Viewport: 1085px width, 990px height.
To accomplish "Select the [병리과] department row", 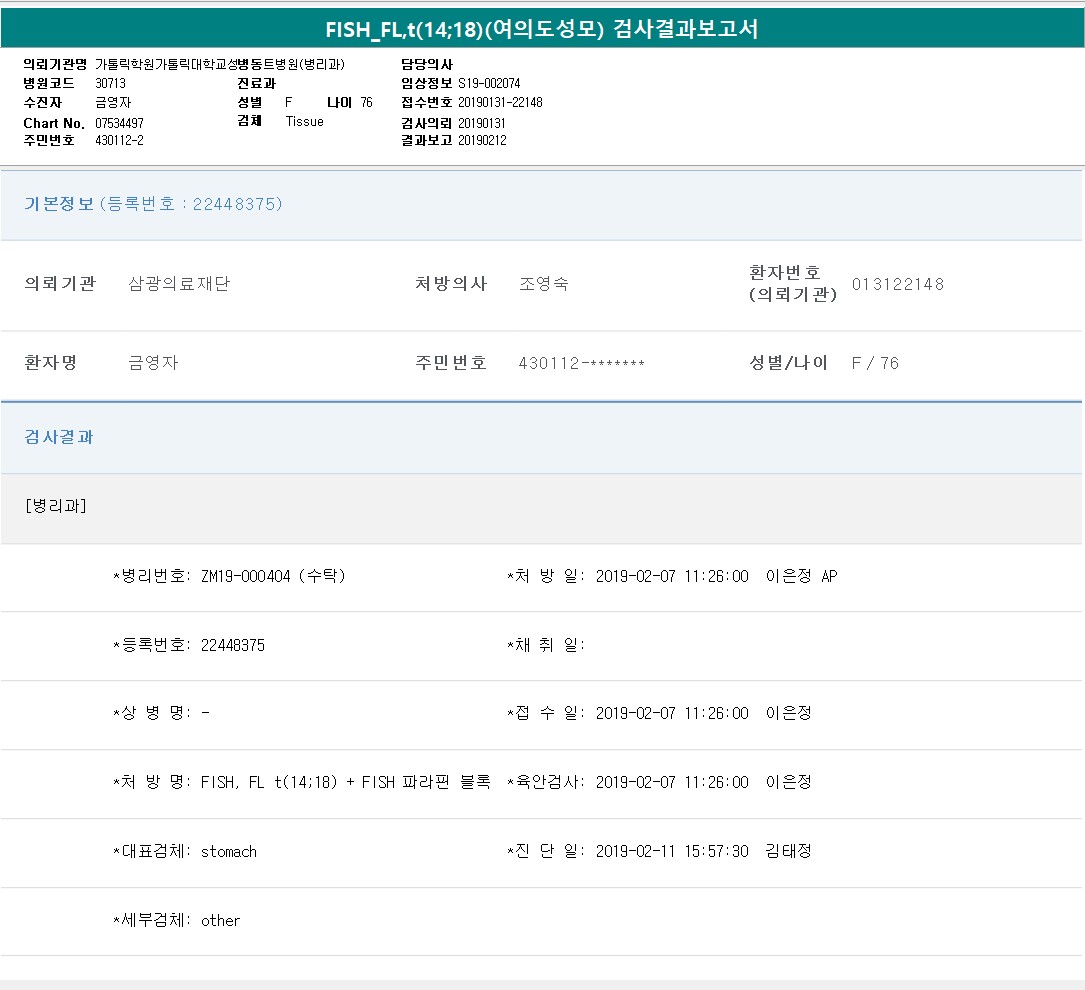I will point(56,506).
